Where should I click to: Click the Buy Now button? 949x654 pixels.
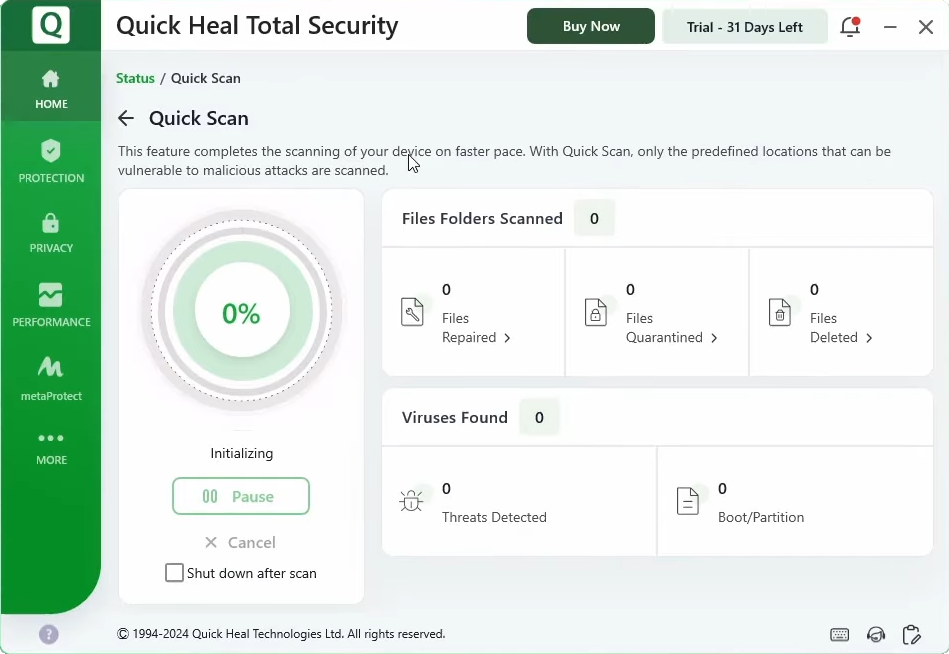591,27
